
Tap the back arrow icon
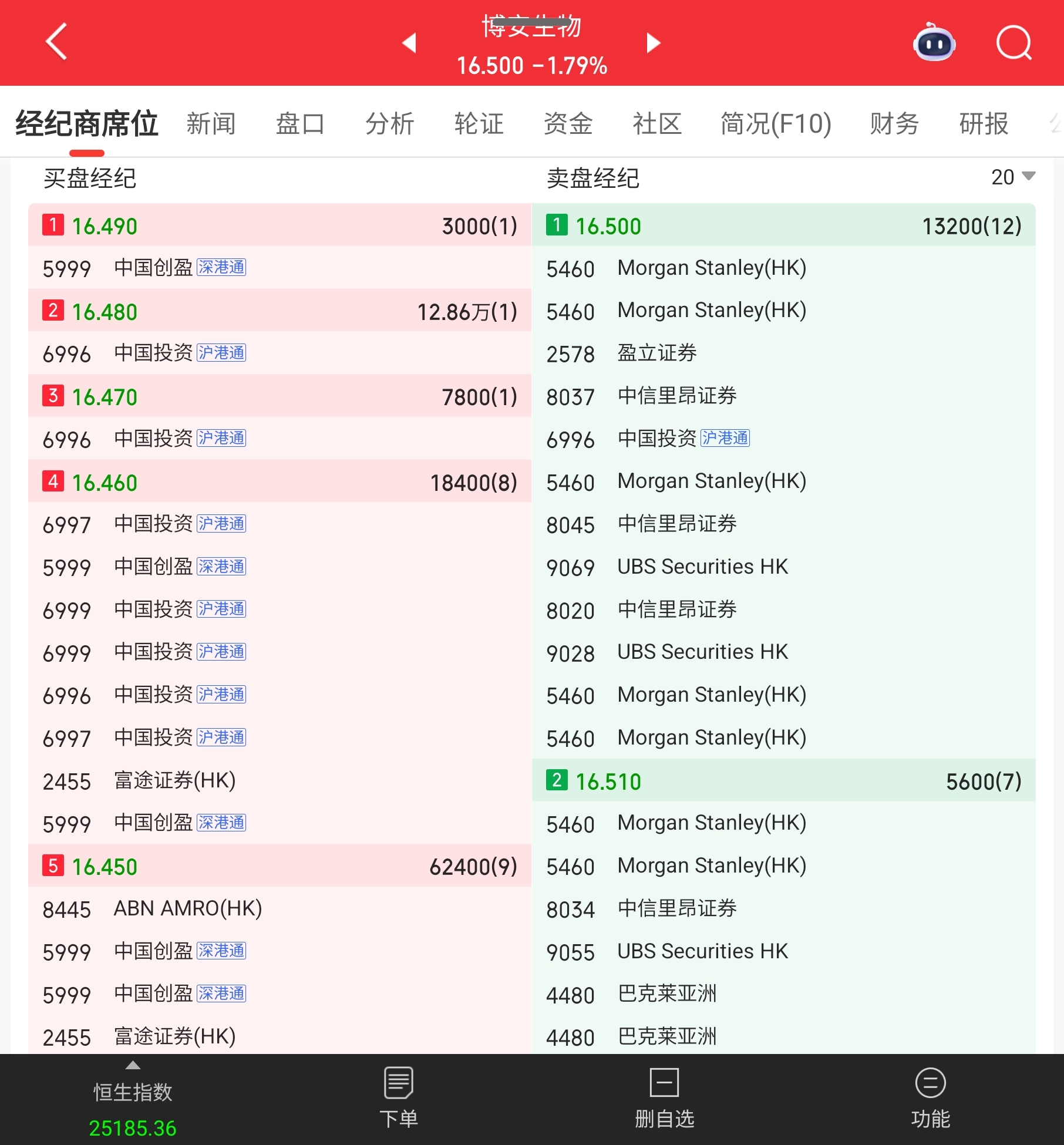[56, 42]
